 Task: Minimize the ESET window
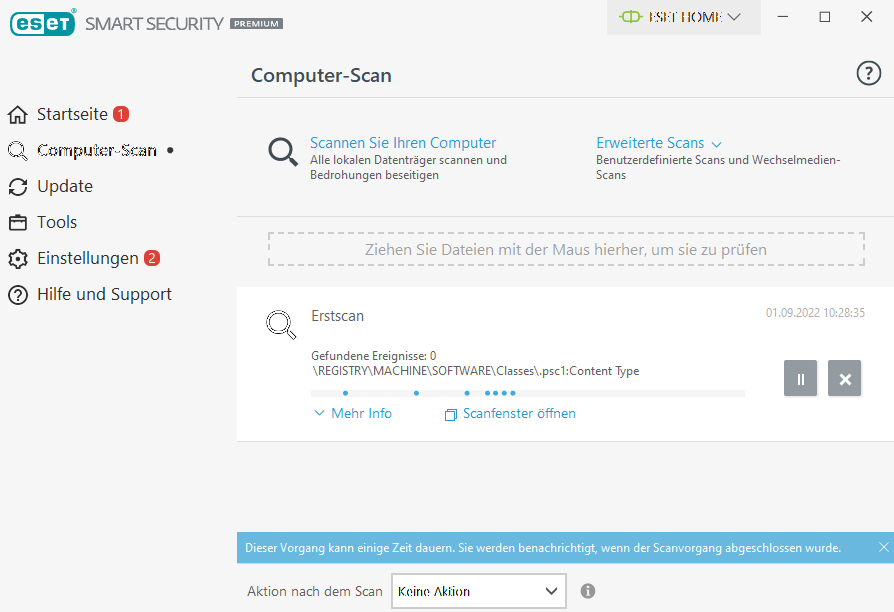click(x=783, y=17)
